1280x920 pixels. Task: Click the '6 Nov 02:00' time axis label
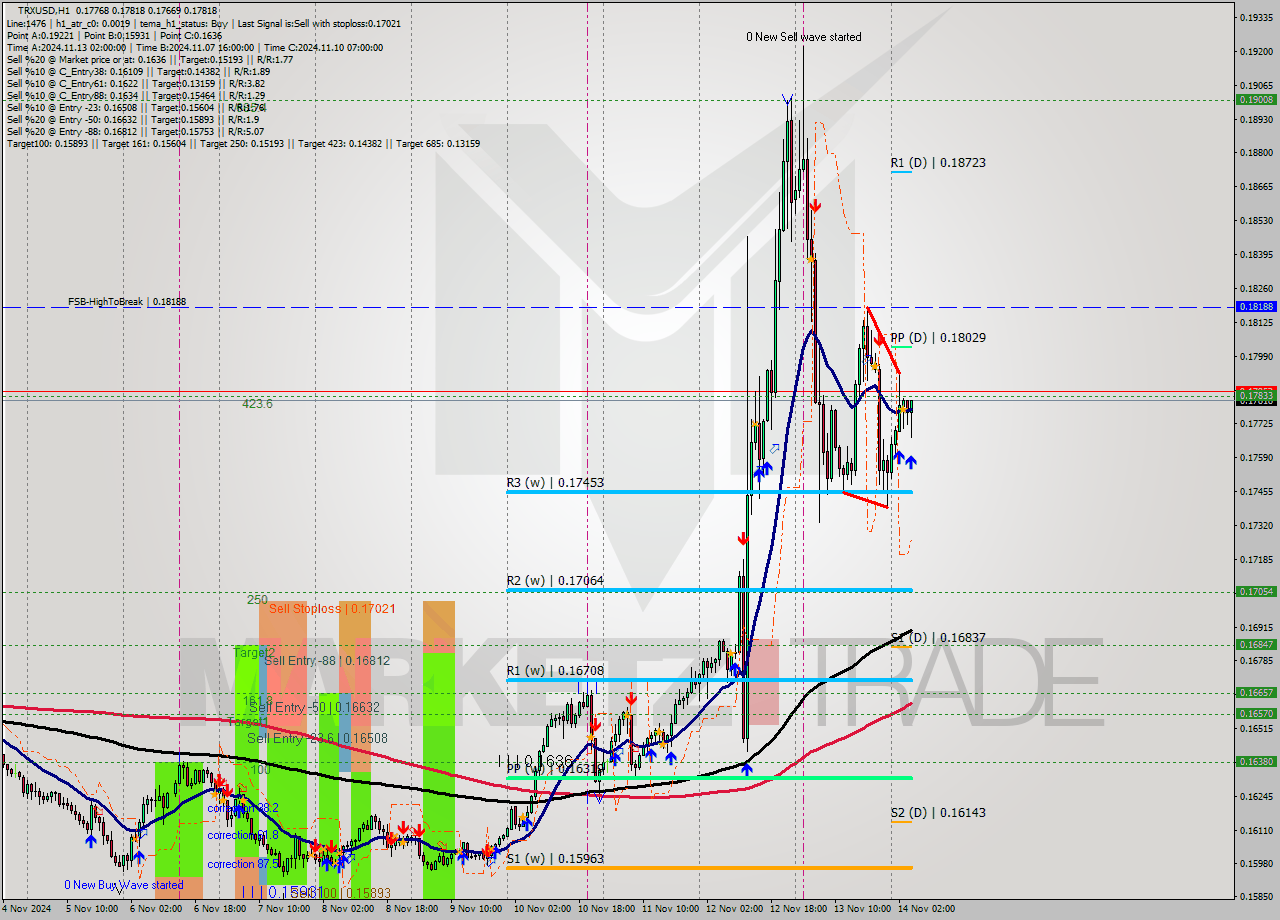point(155,910)
